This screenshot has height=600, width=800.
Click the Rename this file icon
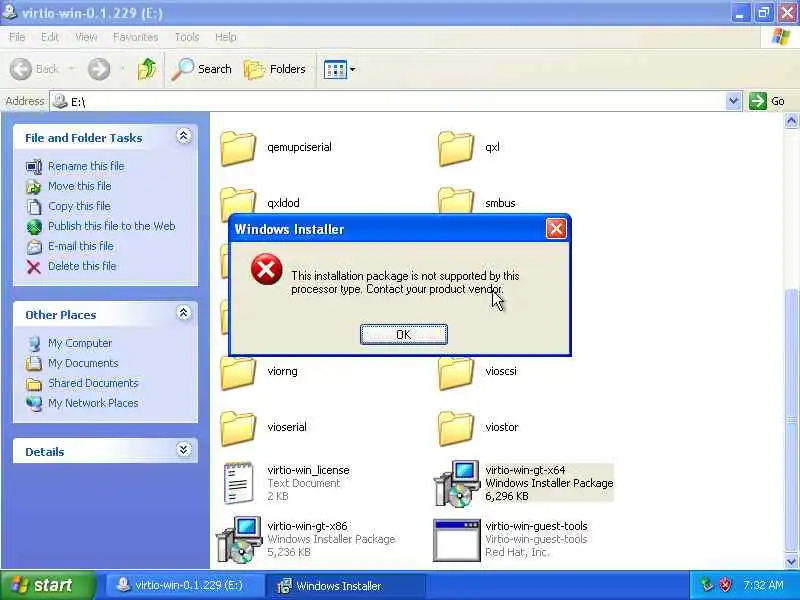pyautogui.click(x=34, y=166)
